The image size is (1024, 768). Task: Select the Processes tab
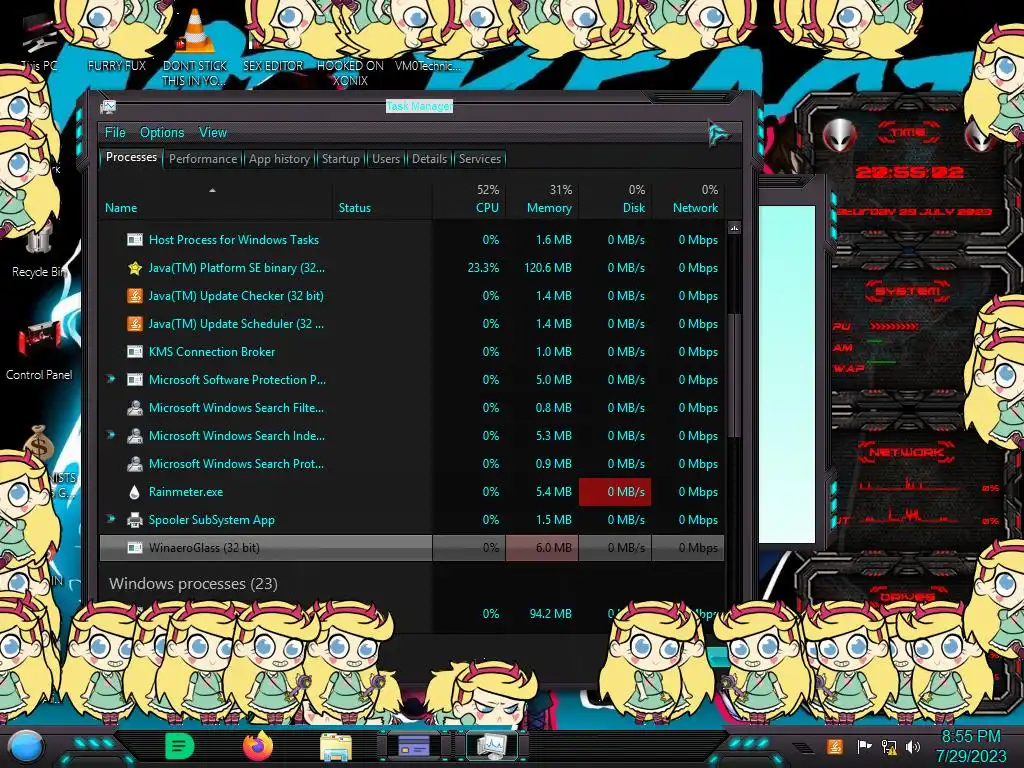click(131, 157)
